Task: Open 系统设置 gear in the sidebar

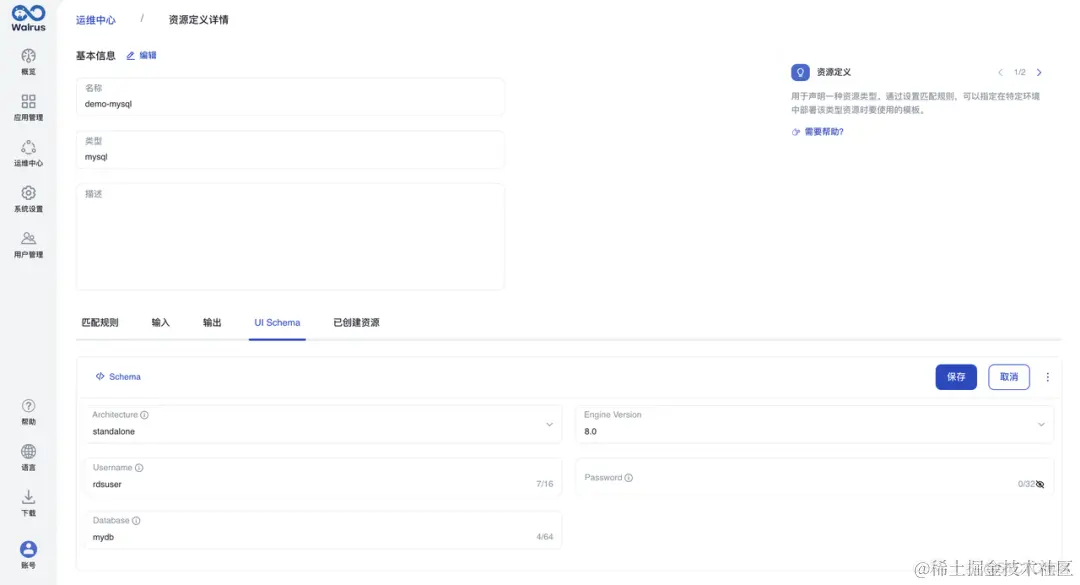Action: pos(28,193)
